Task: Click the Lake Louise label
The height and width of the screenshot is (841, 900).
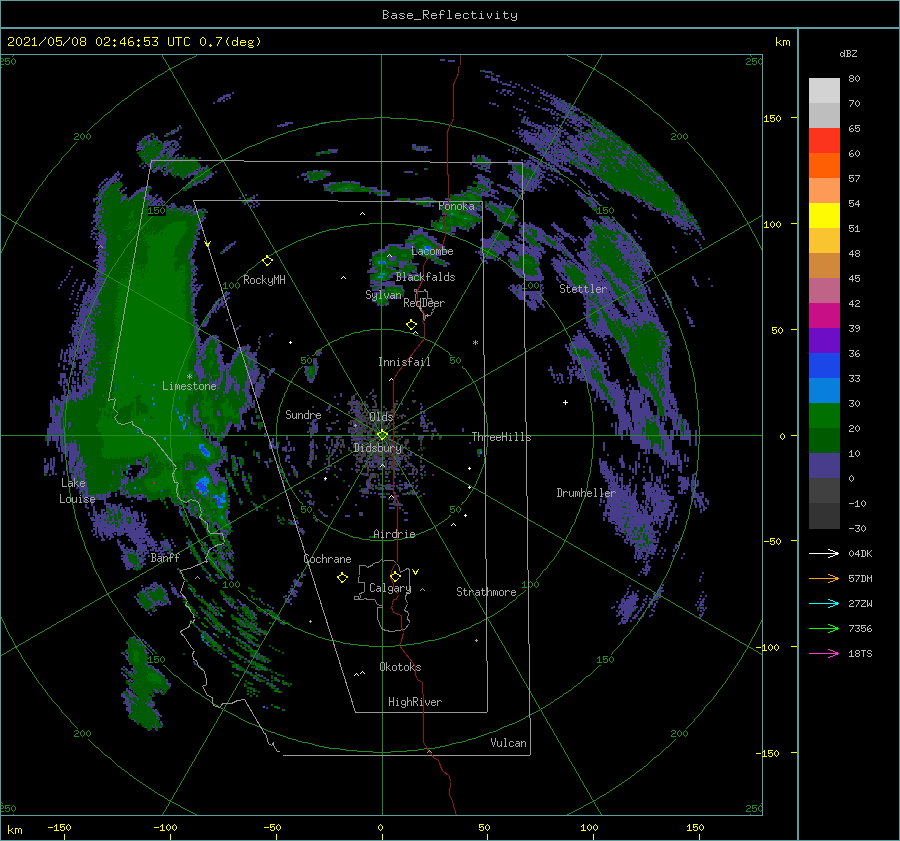Action: (x=77, y=491)
